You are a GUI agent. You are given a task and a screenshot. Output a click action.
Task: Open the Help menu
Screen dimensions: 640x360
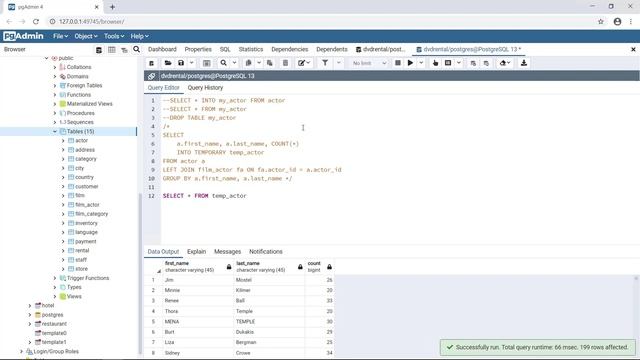pos(140,36)
